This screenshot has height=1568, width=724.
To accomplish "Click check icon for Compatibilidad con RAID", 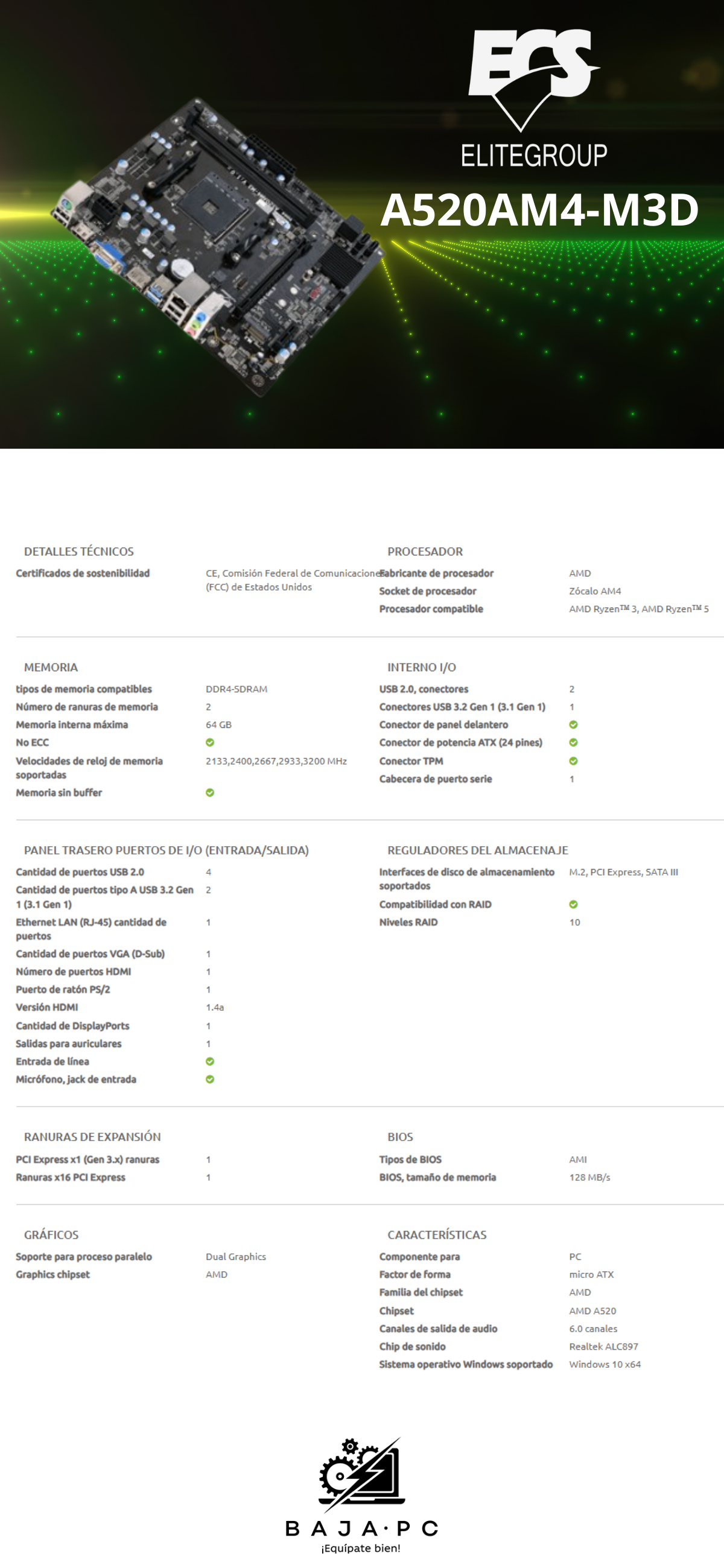I will 574,905.
